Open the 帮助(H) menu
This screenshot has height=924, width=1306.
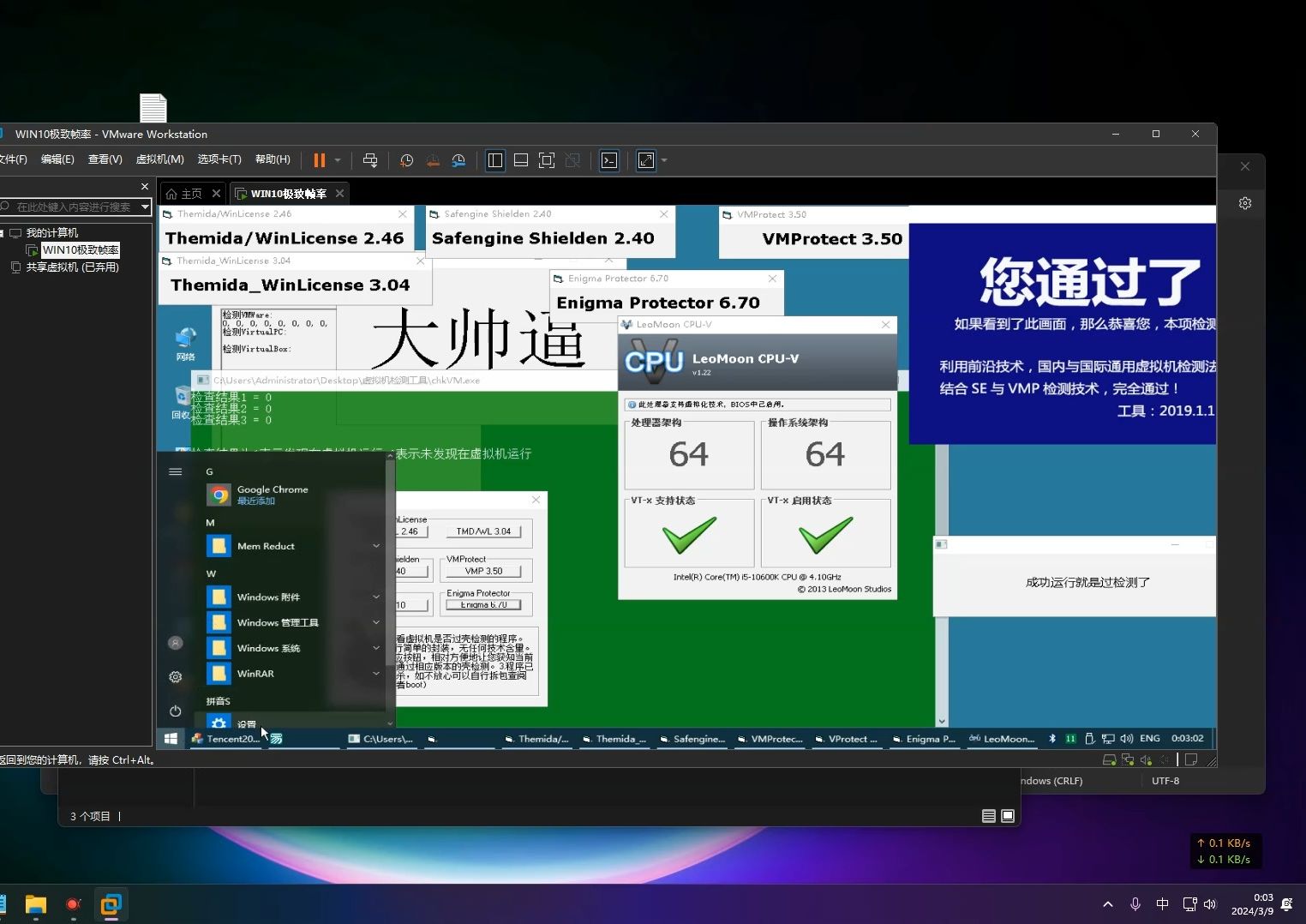point(273,159)
